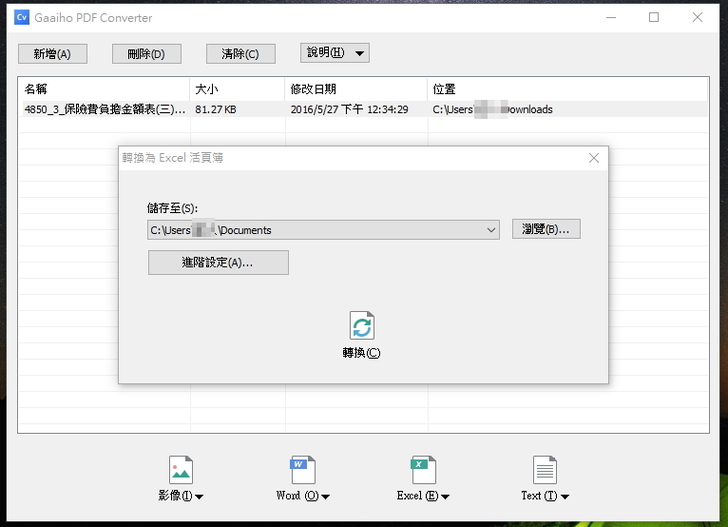Viewport: 728px width, 527px height.
Task: Close the 轉換為 Excel 活頁簿 dialog
Action: coord(594,158)
